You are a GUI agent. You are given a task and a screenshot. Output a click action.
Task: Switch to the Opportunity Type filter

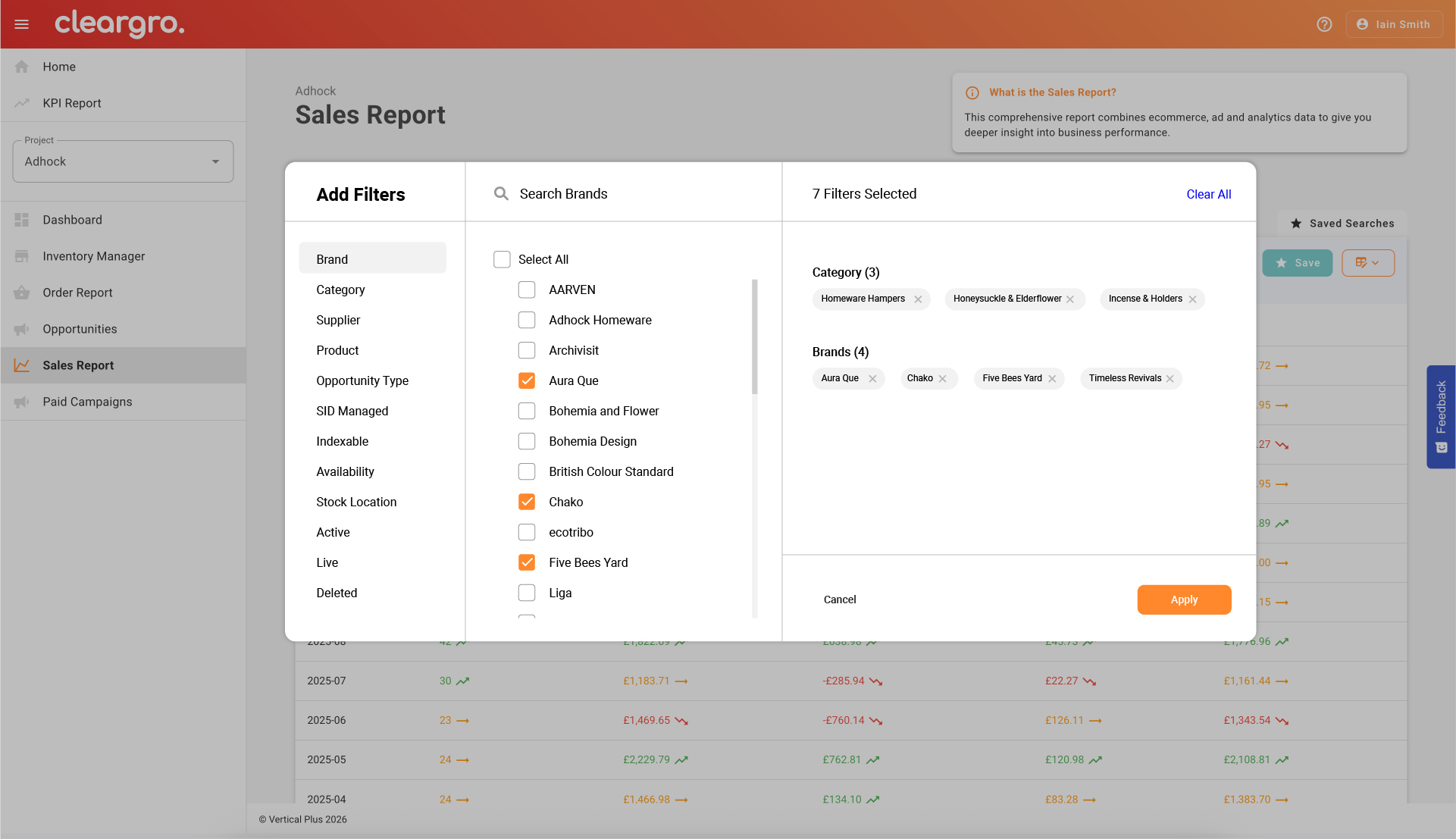362,380
